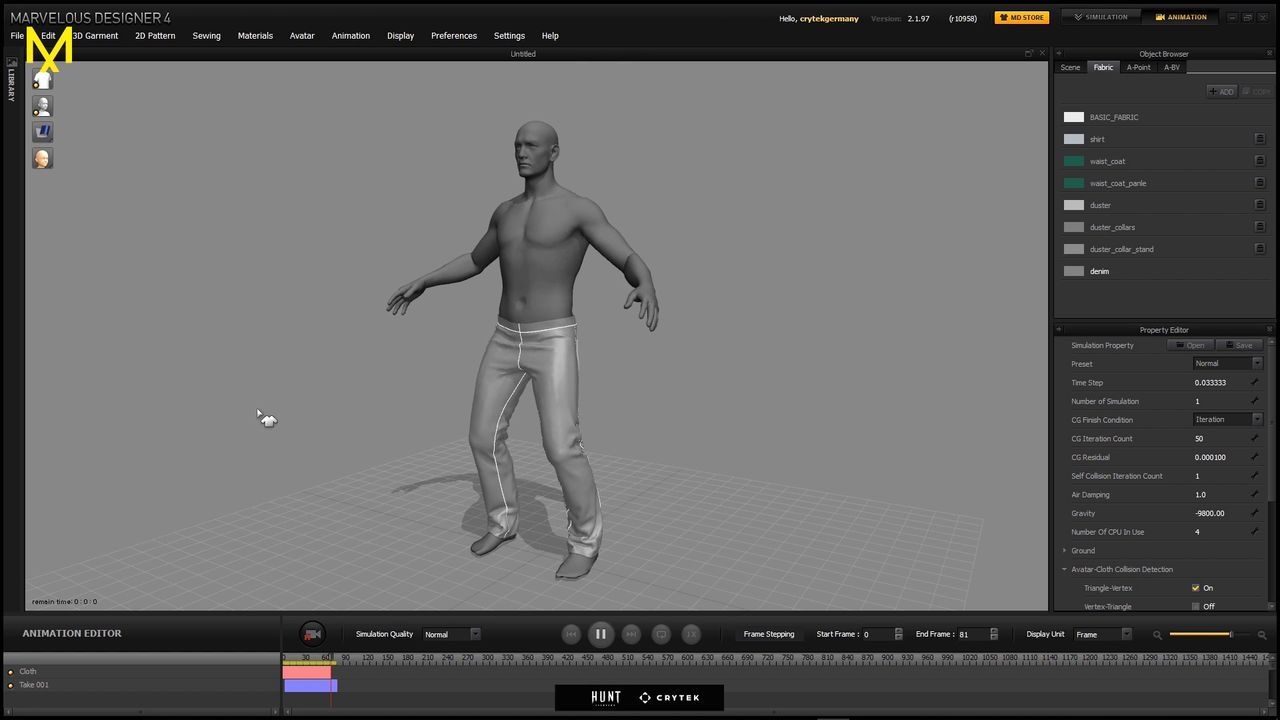Open the CG Finish Condition dropdown

point(1227,420)
